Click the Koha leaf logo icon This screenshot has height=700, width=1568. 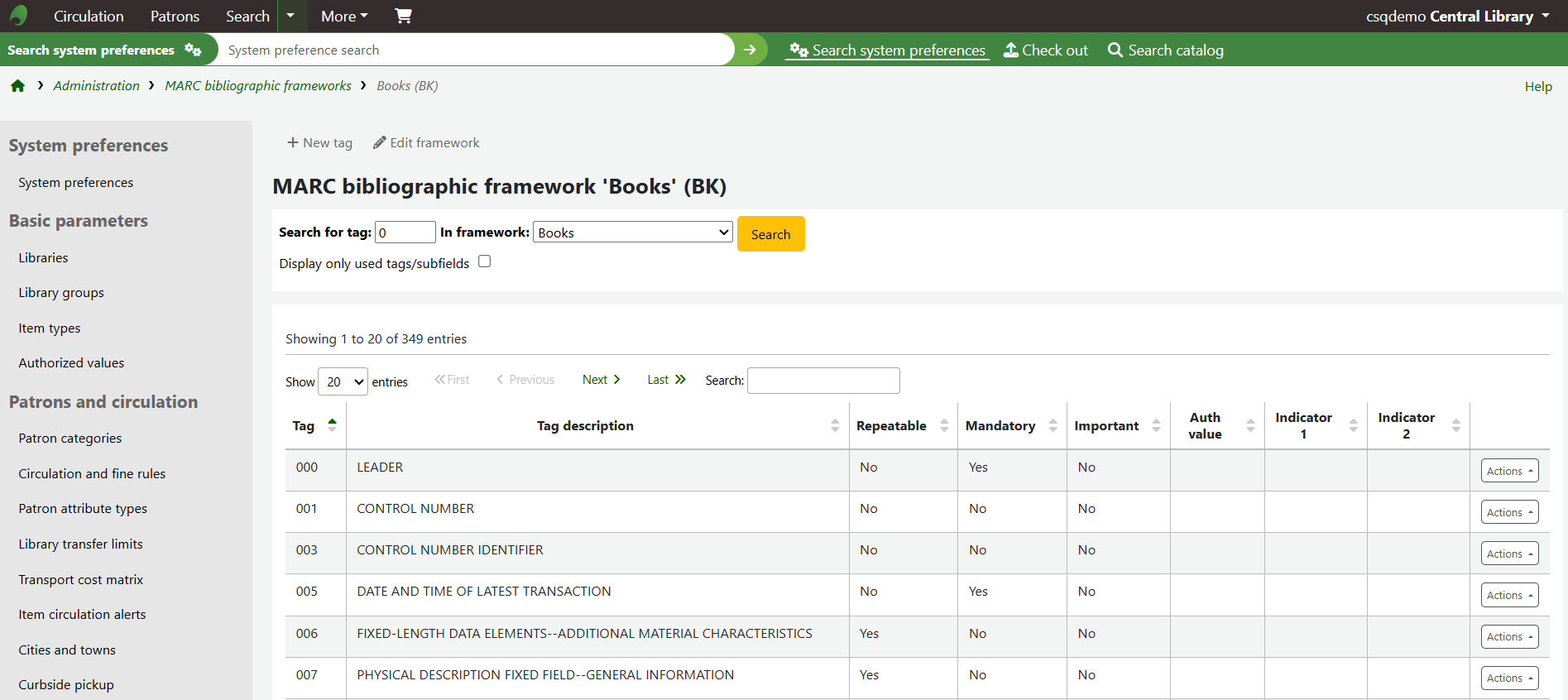click(18, 16)
